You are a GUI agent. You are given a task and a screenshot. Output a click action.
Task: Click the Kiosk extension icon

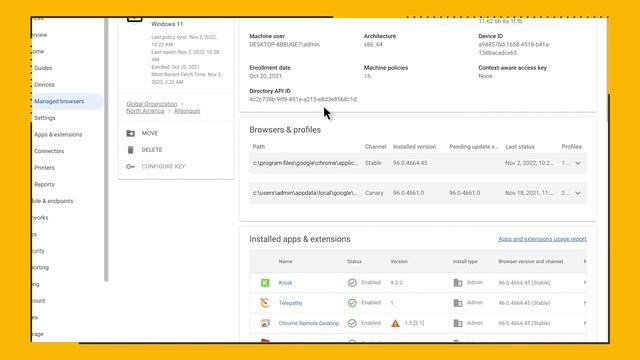(x=265, y=282)
